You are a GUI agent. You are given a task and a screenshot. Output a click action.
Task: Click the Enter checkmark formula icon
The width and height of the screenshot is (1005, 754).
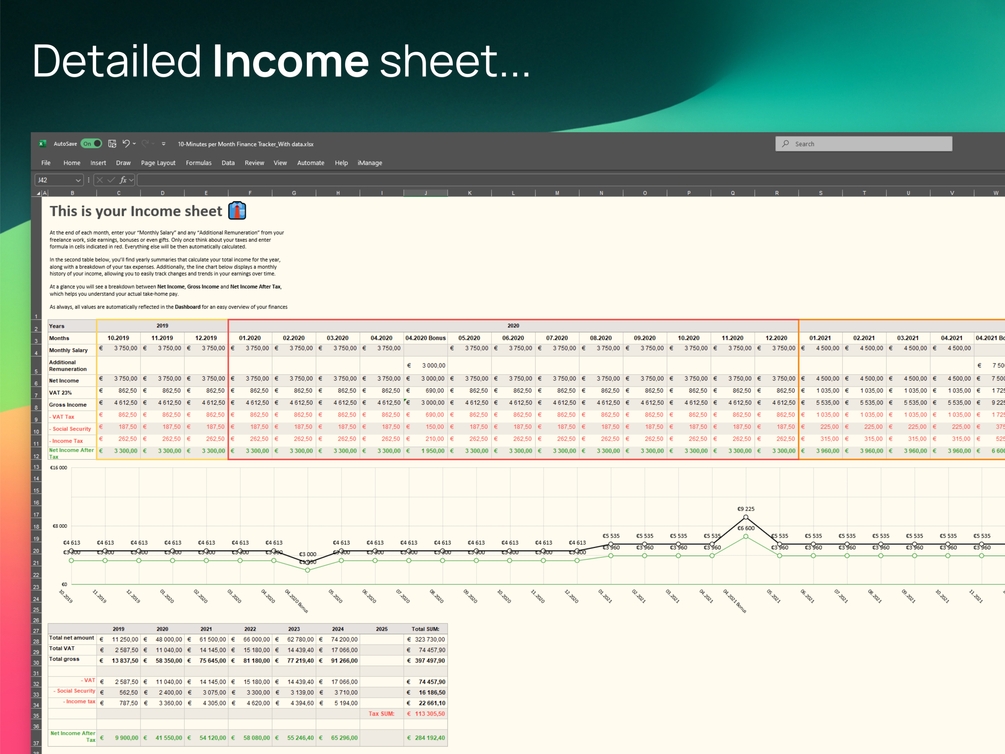click(111, 180)
